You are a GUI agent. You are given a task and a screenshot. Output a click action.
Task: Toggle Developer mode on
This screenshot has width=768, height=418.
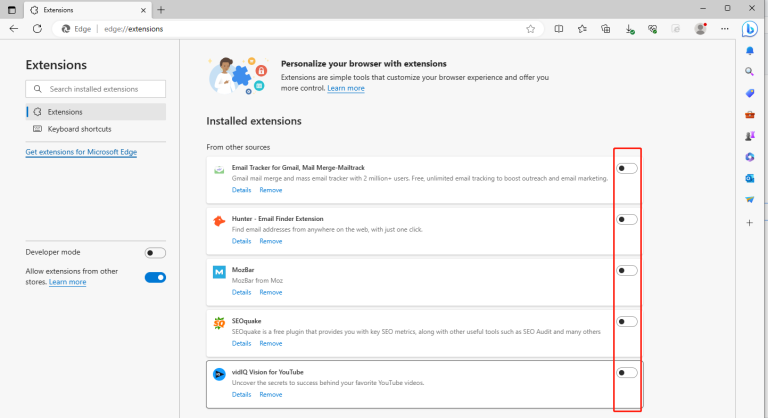coord(155,253)
